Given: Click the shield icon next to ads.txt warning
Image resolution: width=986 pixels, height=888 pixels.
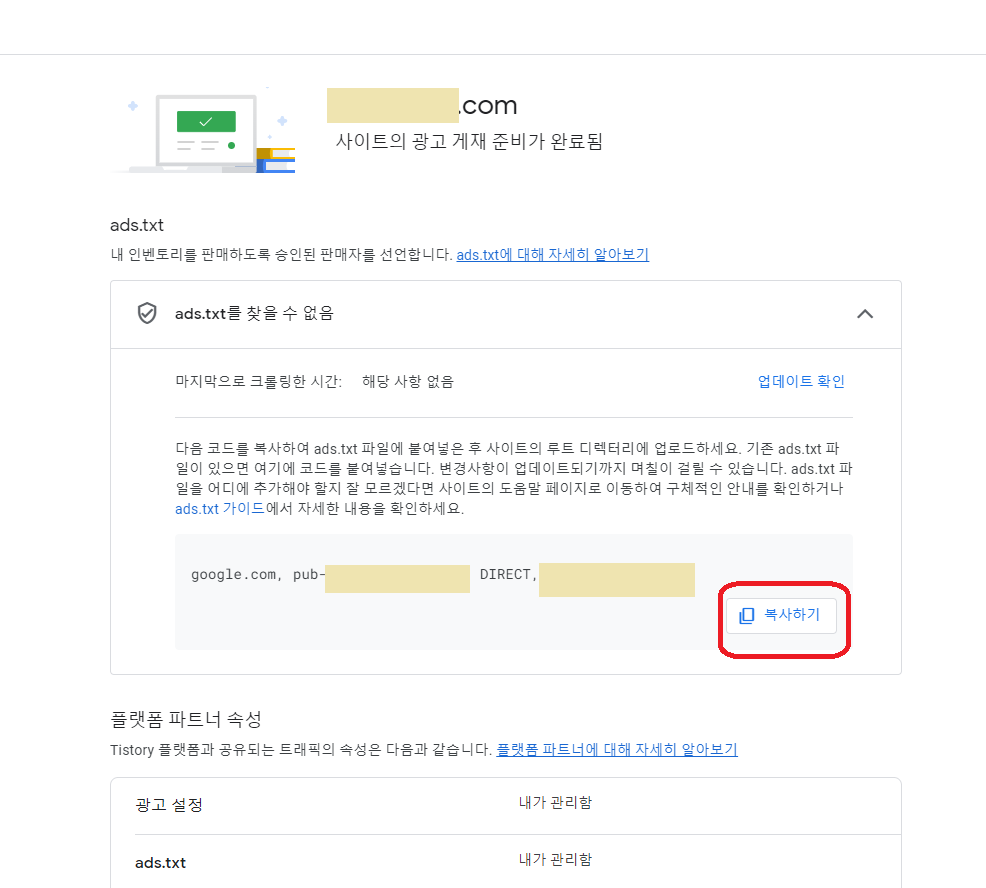Looking at the screenshot, I should pyautogui.click(x=148, y=313).
